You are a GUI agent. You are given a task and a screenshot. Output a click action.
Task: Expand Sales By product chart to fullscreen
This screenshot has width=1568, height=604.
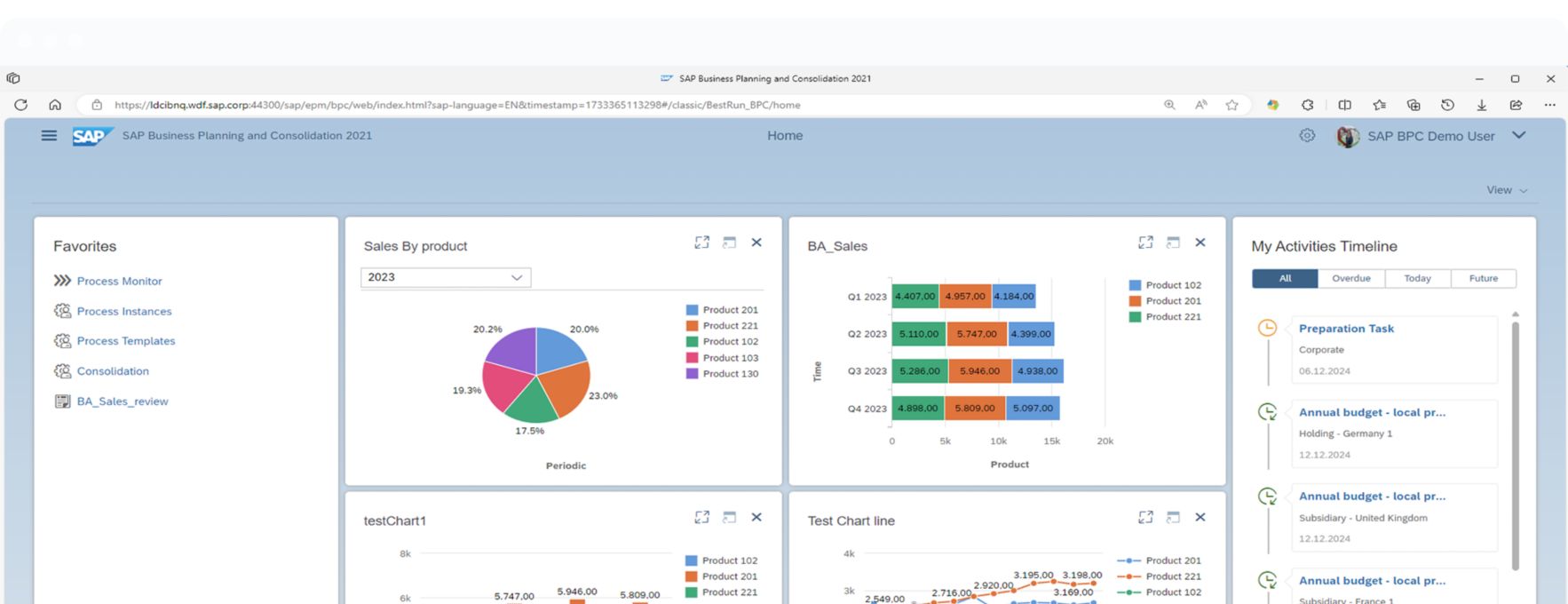[x=701, y=242]
